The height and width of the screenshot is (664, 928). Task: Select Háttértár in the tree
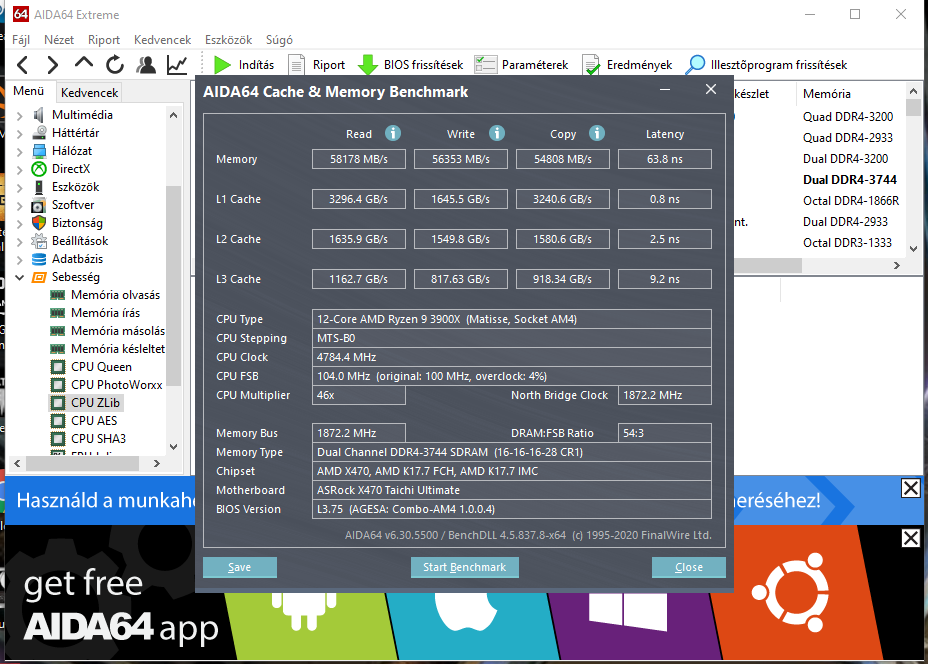75,133
